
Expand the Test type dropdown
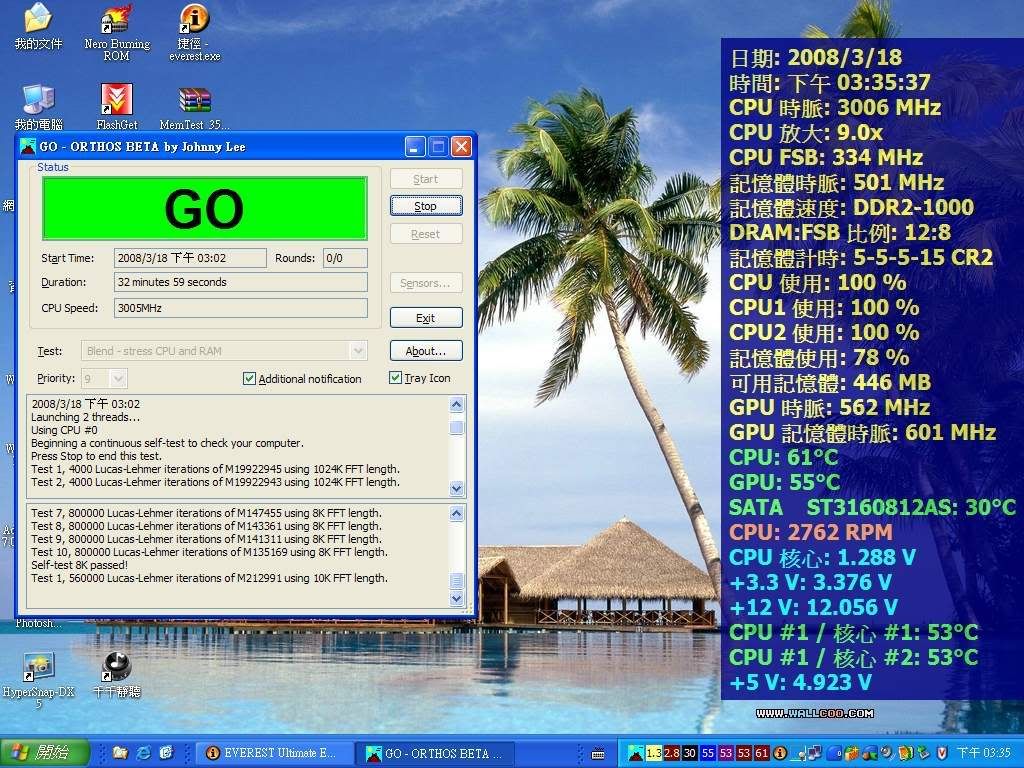(x=357, y=351)
